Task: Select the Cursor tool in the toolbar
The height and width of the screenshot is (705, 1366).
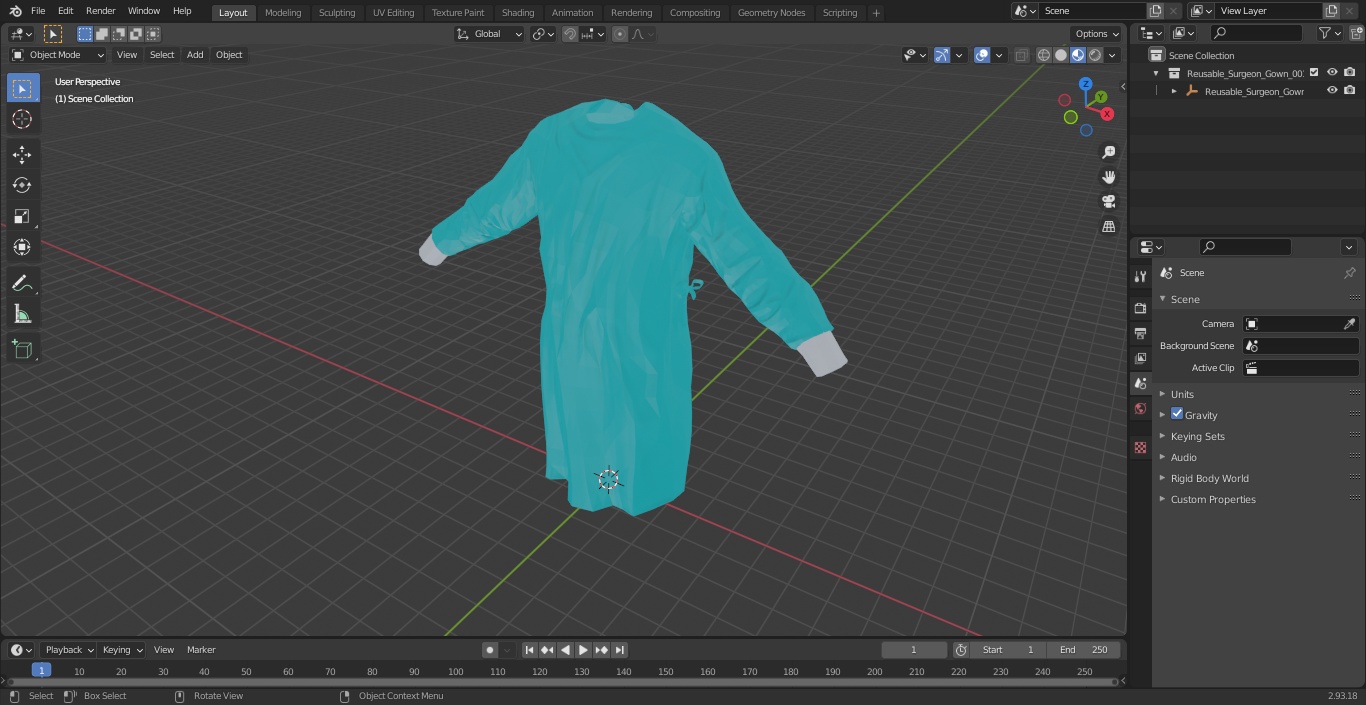Action: (x=22, y=119)
